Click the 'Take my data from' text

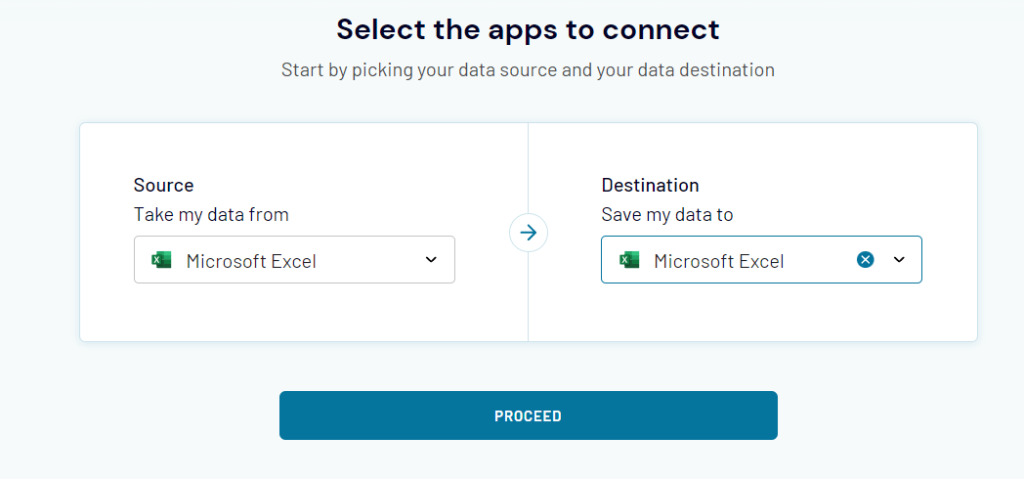click(x=211, y=214)
